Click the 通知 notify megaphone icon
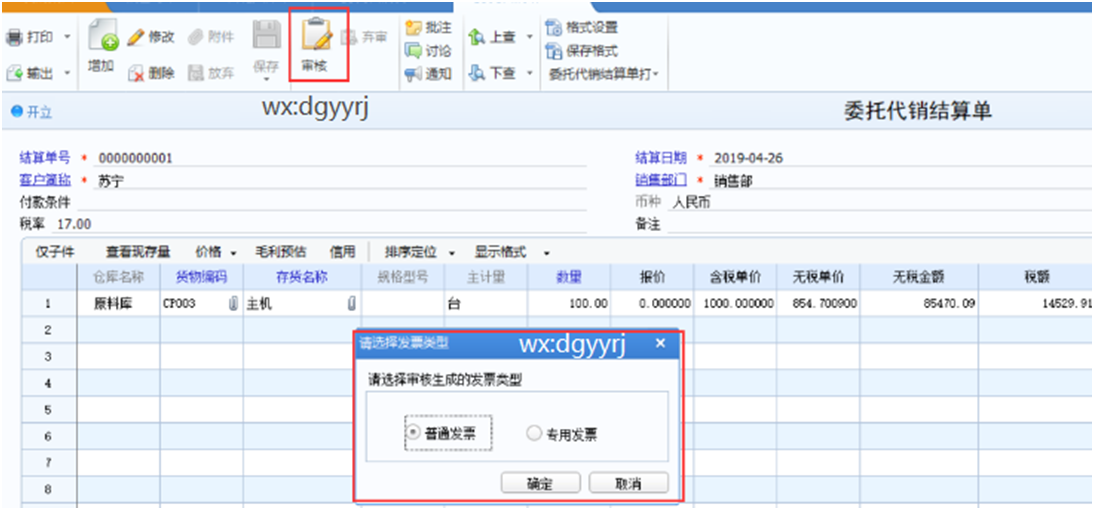Viewport: 1094px width, 510px height. tap(414, 73)
